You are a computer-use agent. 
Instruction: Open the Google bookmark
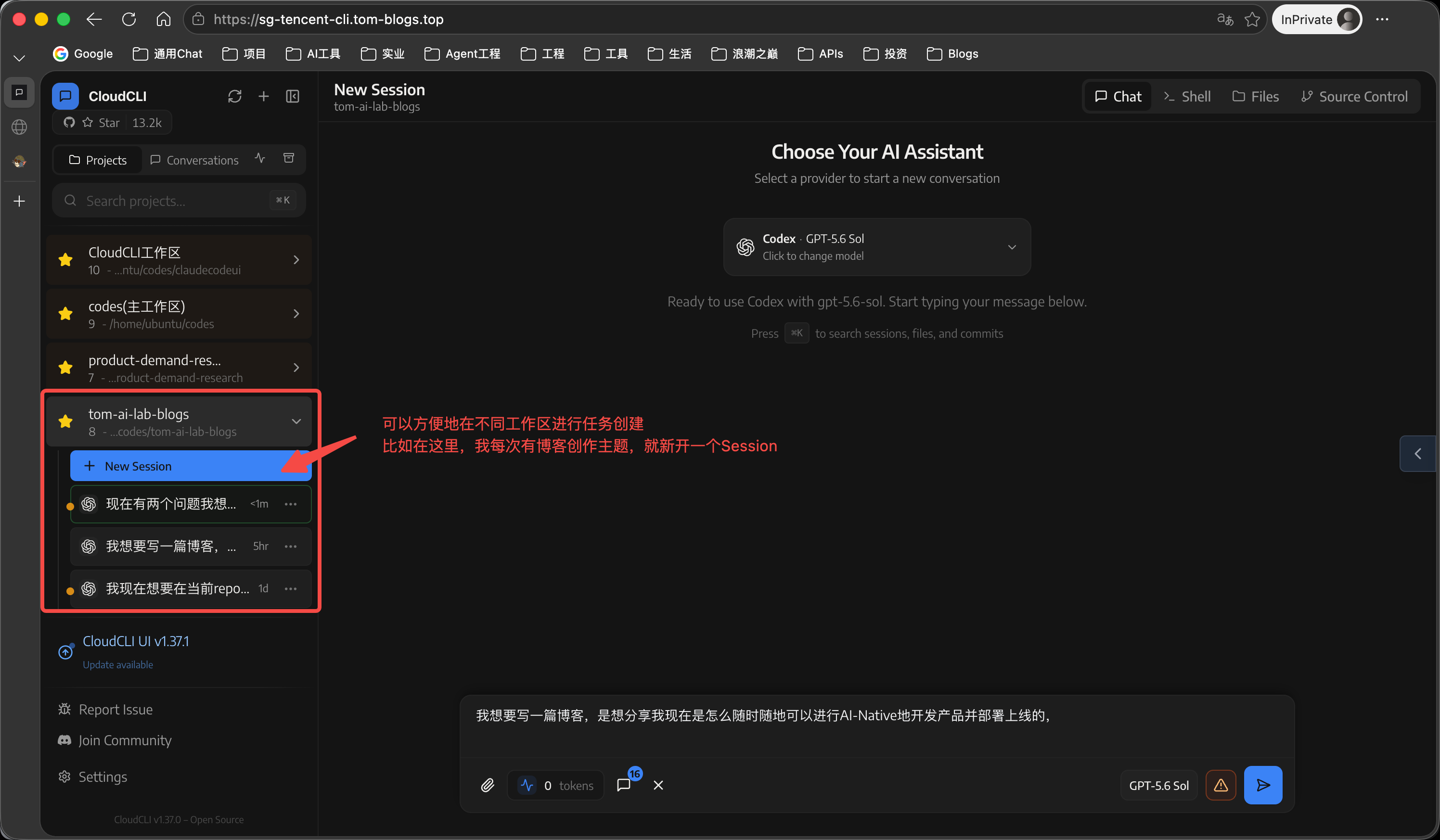tap(83, 54)
